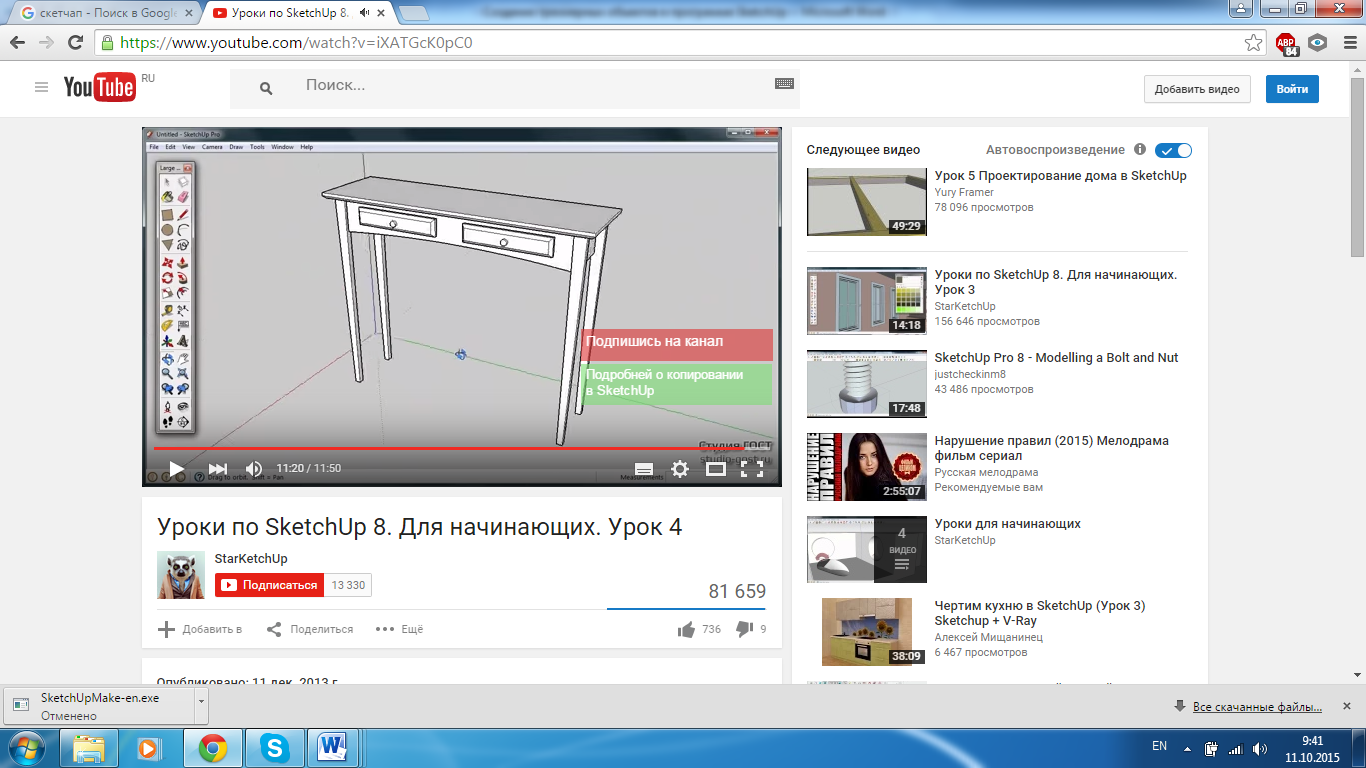This screenshot has width=1366, height=768.
Task: Click the YouTube logo
Action: tap(100, 87)
